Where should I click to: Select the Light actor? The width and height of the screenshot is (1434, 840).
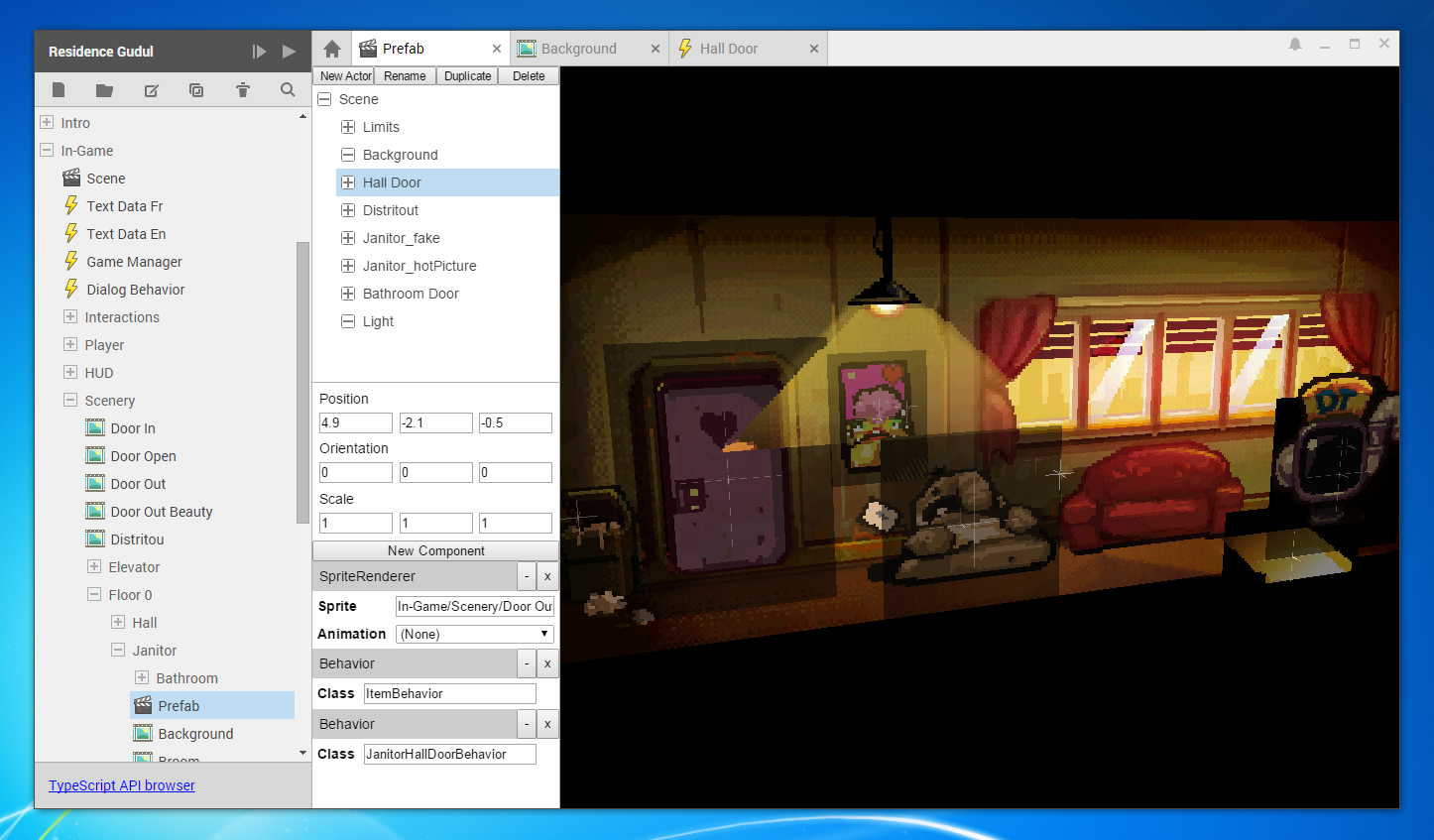(x=378, y=321)
